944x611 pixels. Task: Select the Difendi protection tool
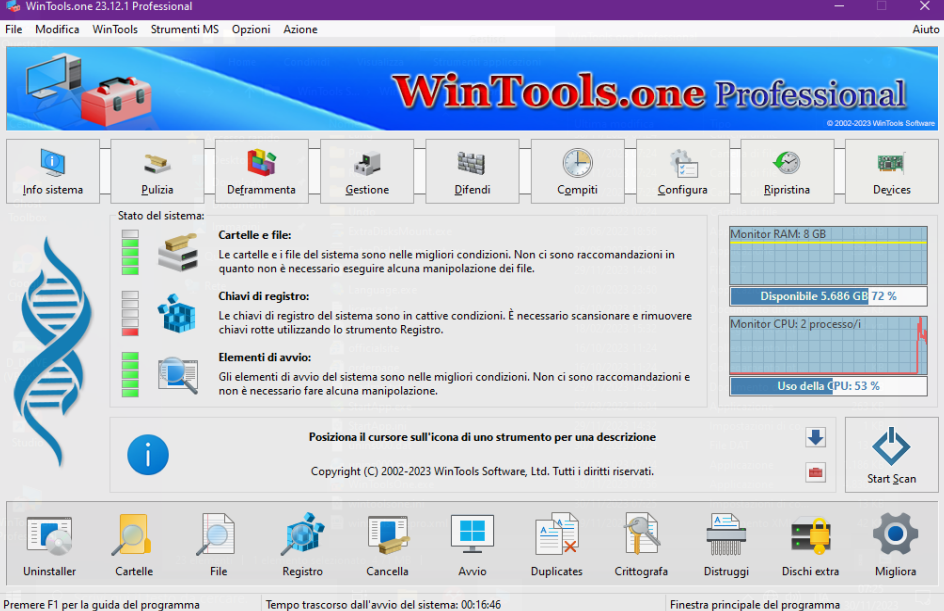click(x=472, y=172)
